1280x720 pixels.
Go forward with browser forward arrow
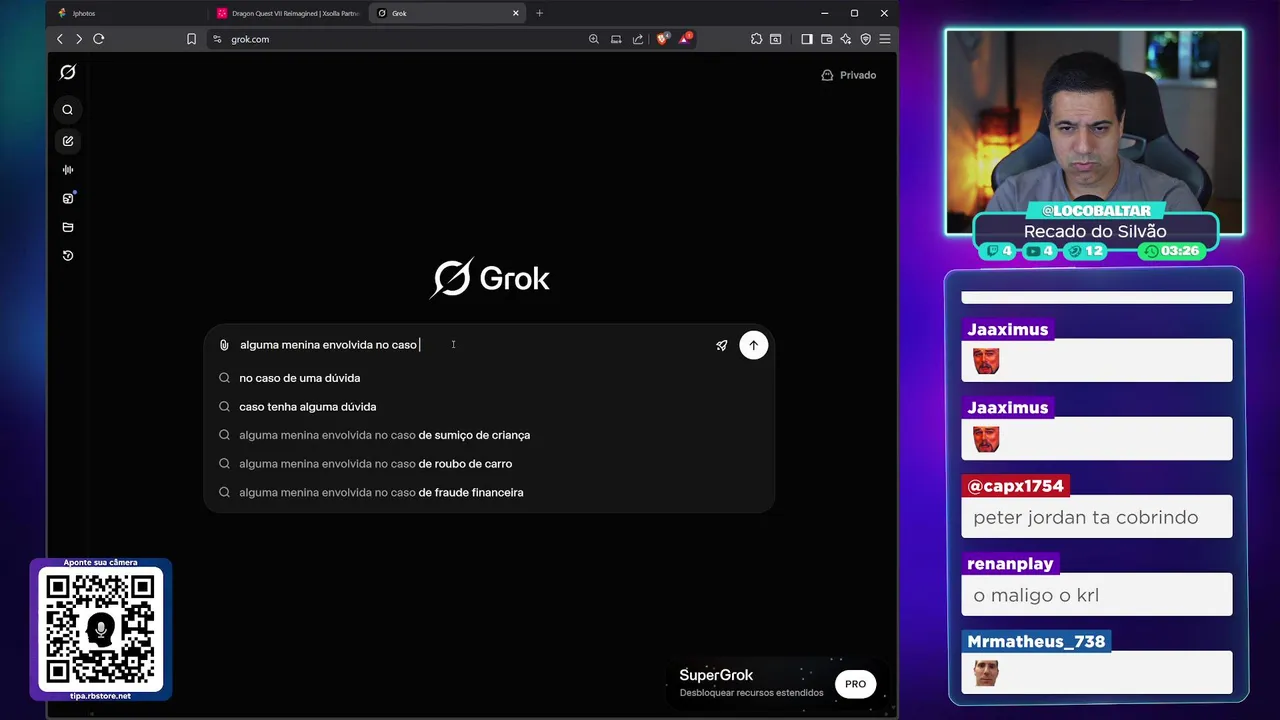79,39
